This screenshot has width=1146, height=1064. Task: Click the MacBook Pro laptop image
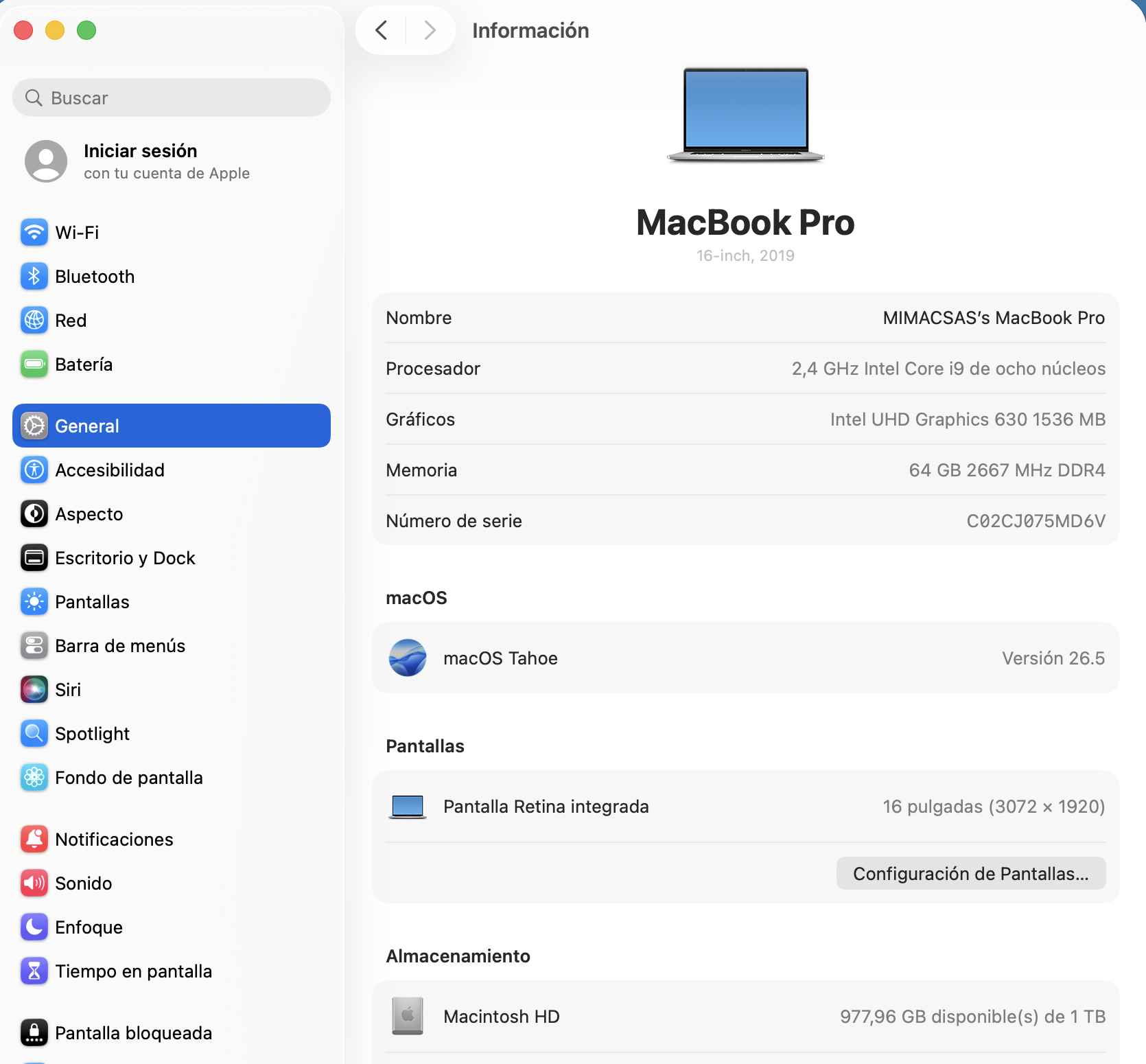click(746, 115)
